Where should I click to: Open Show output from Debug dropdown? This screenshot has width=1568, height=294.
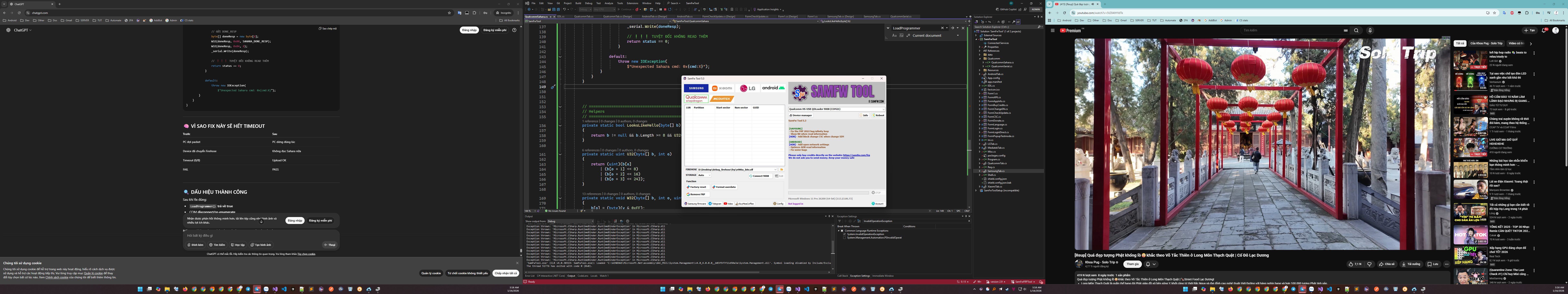pyautogui.click(x=570, y=221)
